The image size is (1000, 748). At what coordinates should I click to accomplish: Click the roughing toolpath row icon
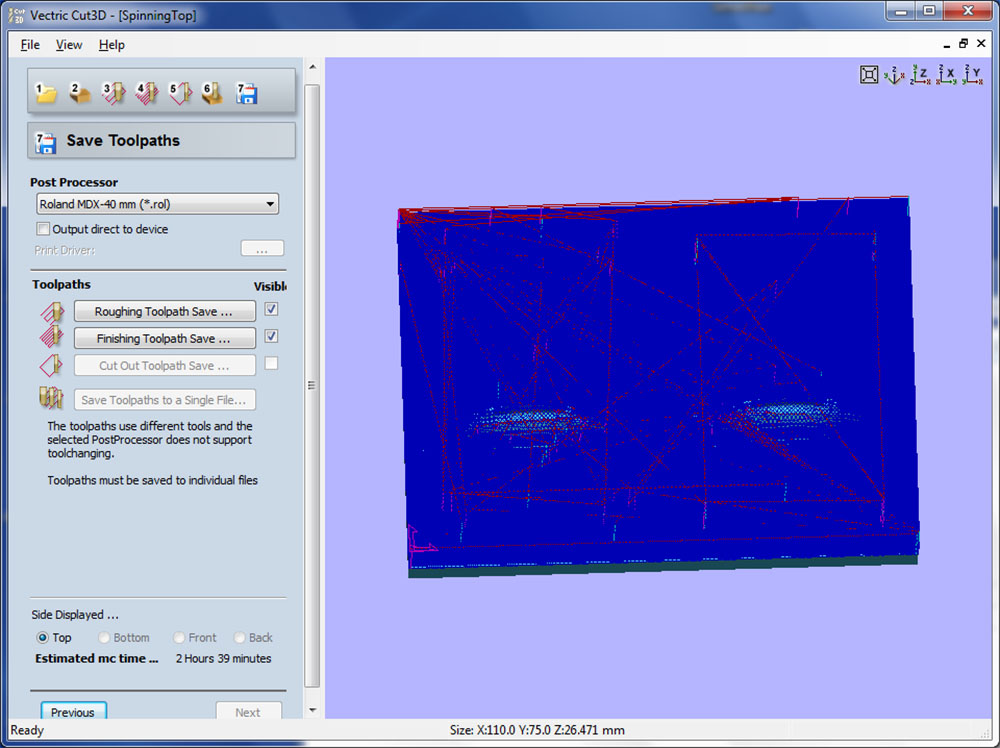point(52,312)
